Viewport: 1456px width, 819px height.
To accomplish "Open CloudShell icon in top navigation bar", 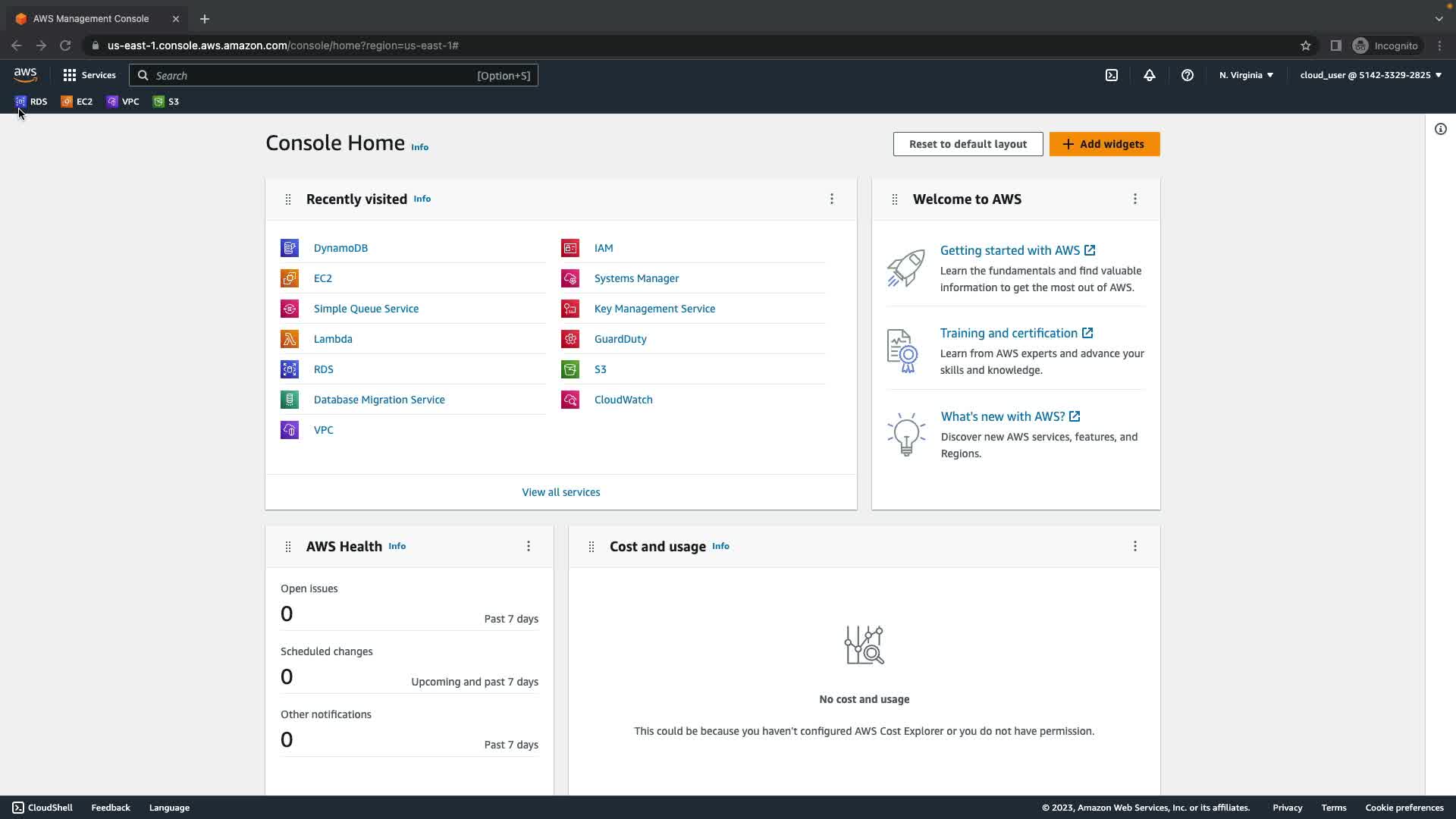I will coord(1112,75).
